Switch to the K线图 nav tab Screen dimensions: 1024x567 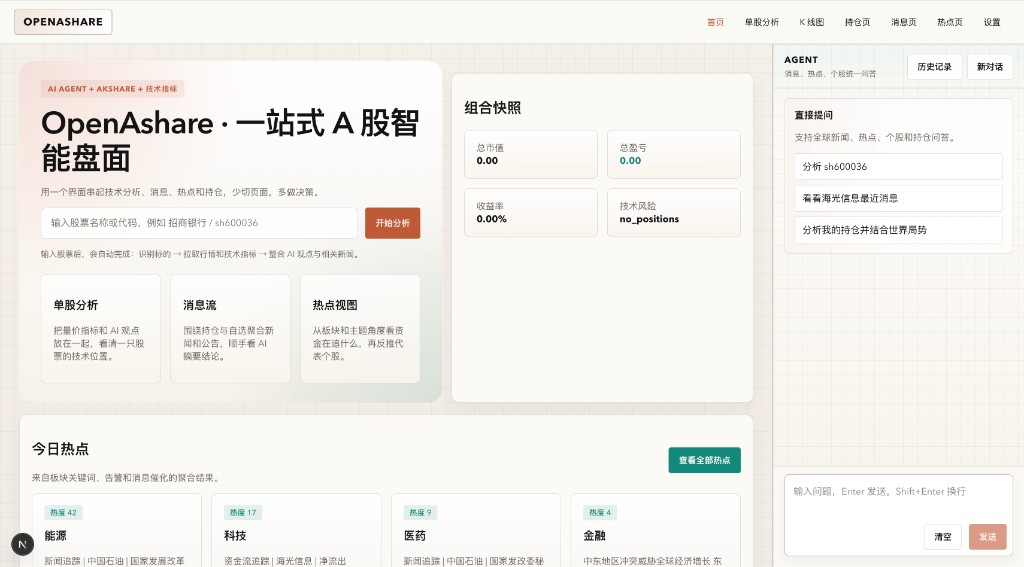(x=812, y=22)
